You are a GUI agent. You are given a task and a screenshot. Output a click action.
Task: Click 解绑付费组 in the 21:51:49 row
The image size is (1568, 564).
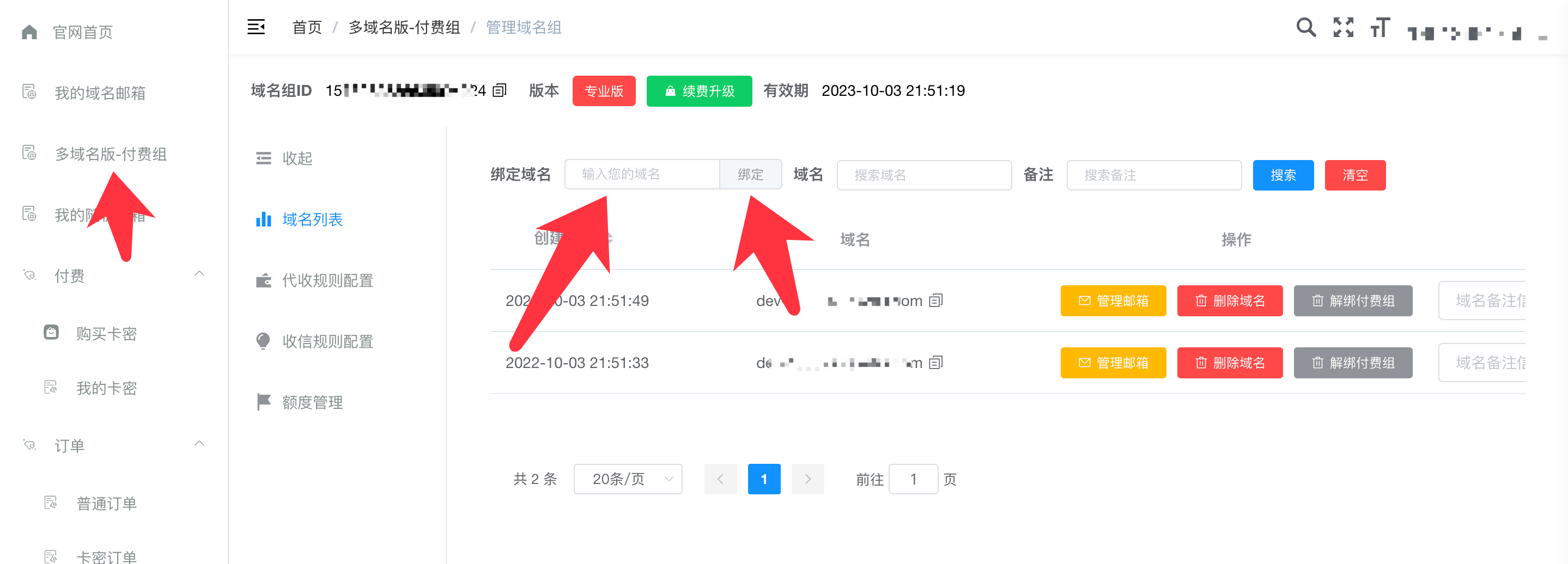1352,300
